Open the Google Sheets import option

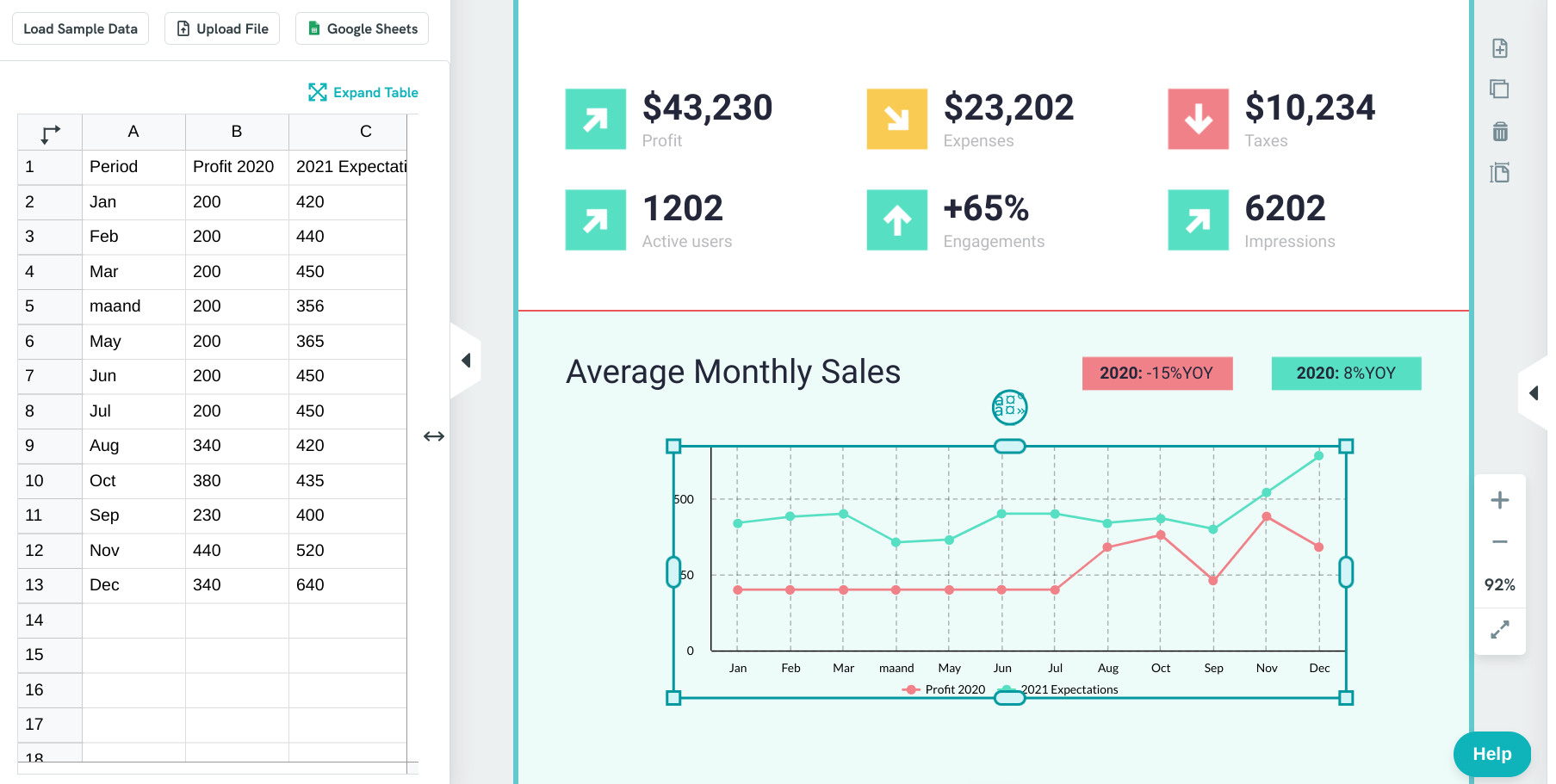pyautogui.click(x=362, y=28)
